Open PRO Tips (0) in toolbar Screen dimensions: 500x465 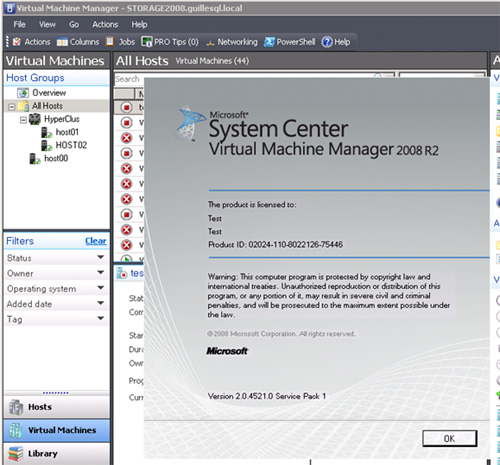[170, 42]
